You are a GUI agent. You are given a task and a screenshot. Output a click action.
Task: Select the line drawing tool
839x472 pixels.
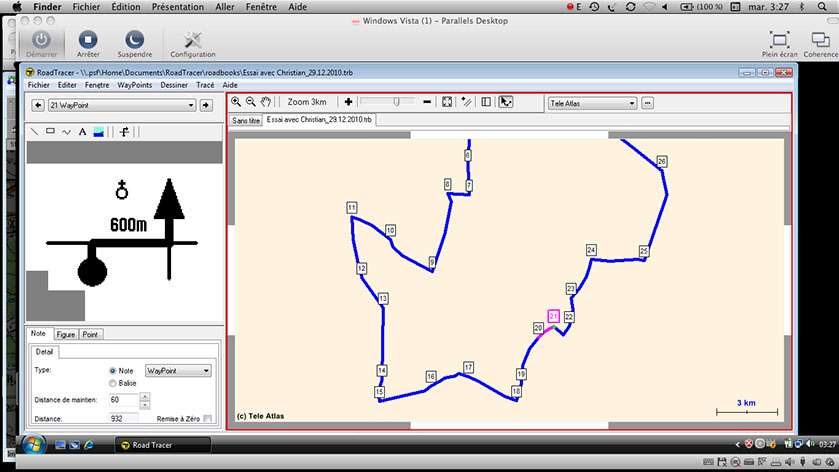(x=34, y=131)
